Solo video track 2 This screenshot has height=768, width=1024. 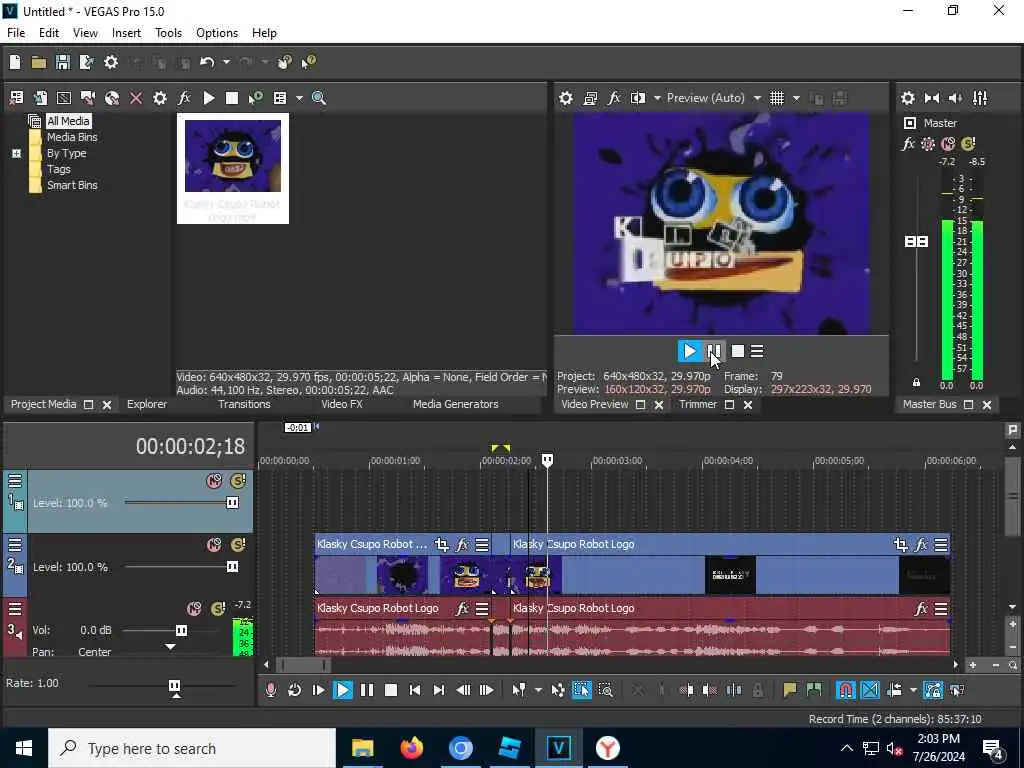point(238,545)
